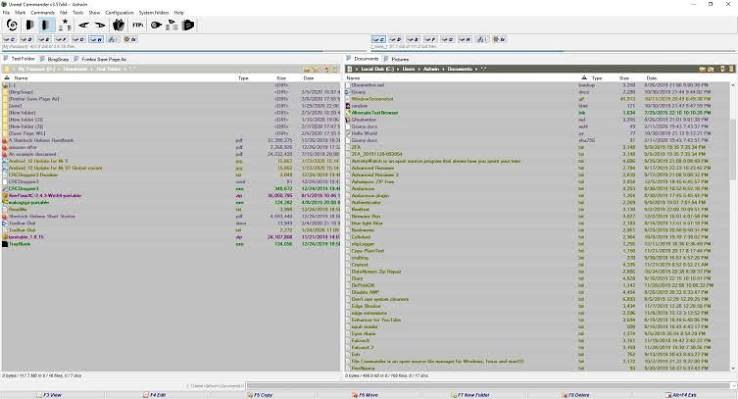Click the last icon in the right drive bar
This screenshot has height=399, width=738.
coord(499,40)
